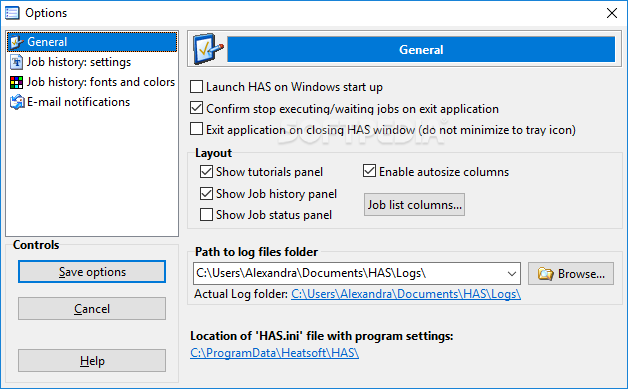
Task: Check Show Job status panel
Action: (x=206, y=215)
